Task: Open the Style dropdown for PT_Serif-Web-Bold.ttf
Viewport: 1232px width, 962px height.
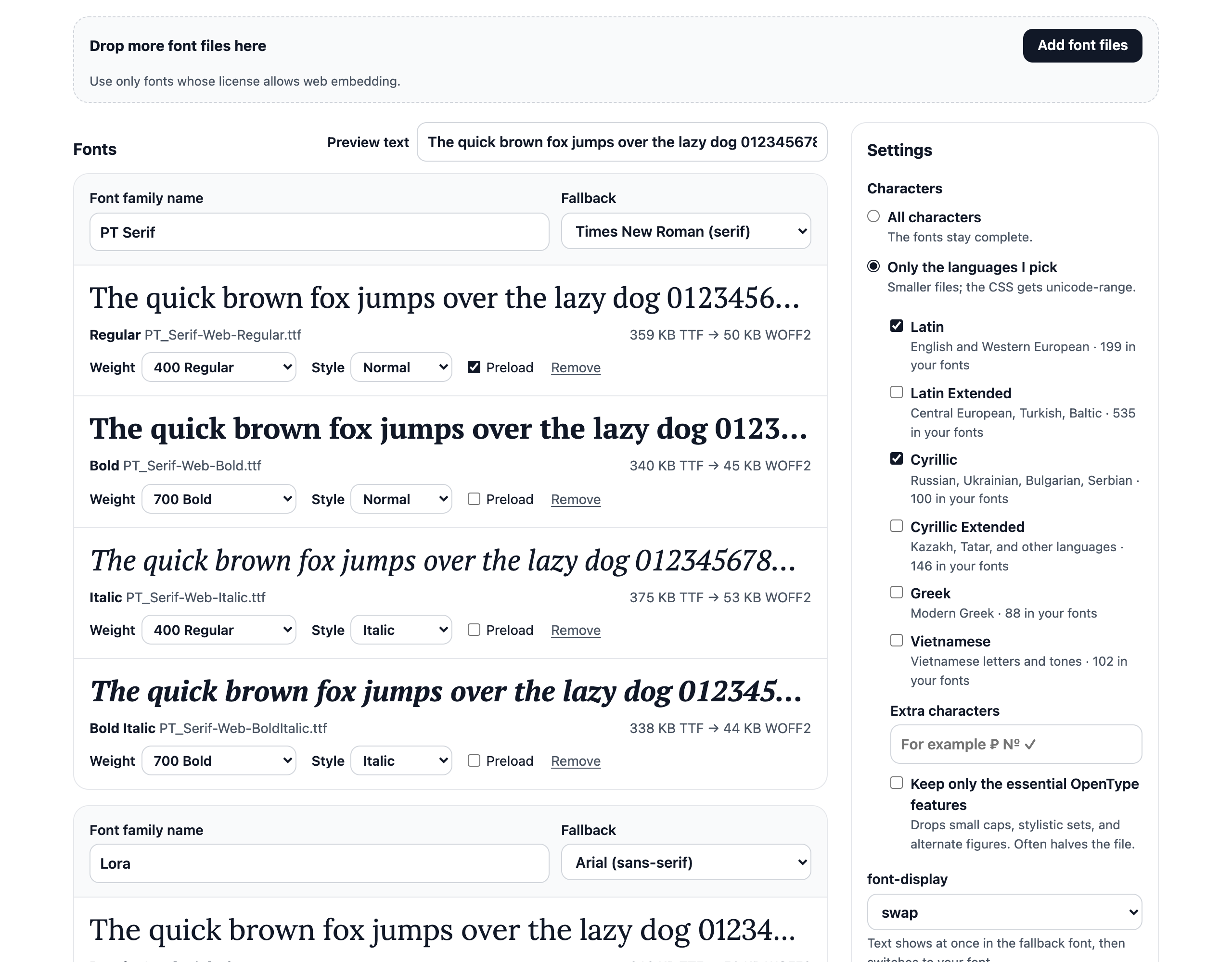Action: coord(401,499)
